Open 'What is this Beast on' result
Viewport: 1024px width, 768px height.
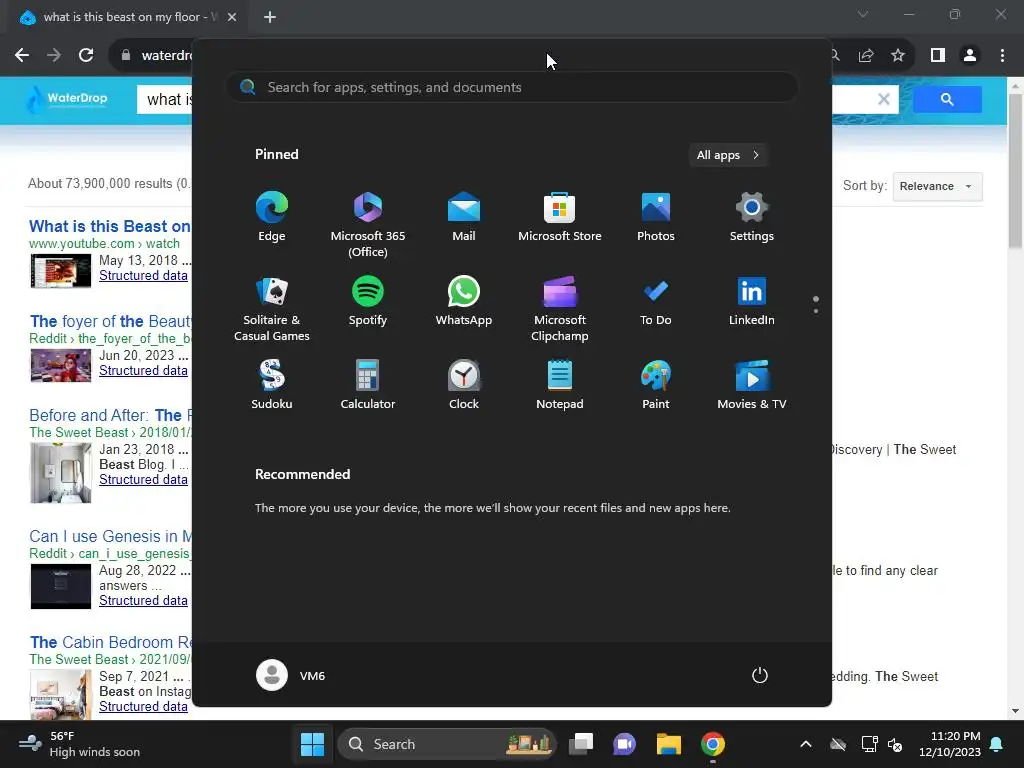110,226
